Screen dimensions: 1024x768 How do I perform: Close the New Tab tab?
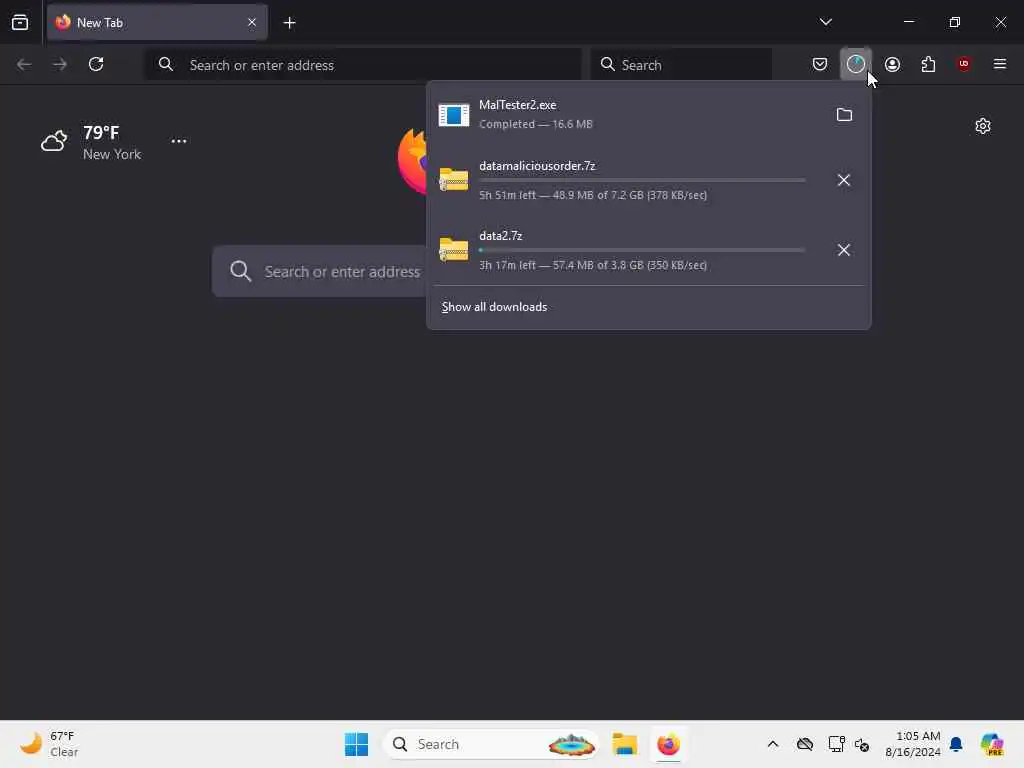(x=252, y=22)
